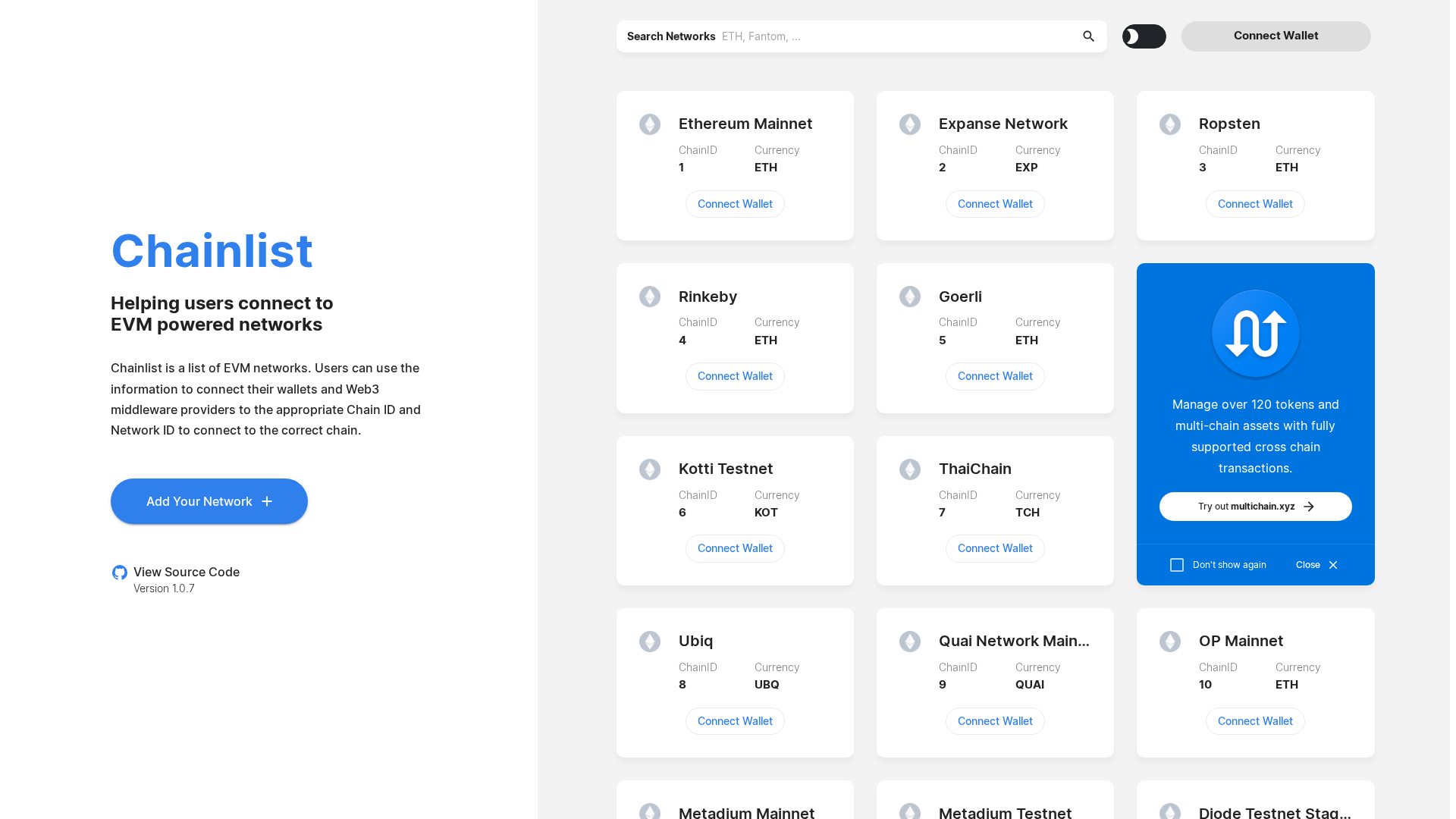
Task: Click the multichain swap arrows logo
Action: coord(1255,334)
